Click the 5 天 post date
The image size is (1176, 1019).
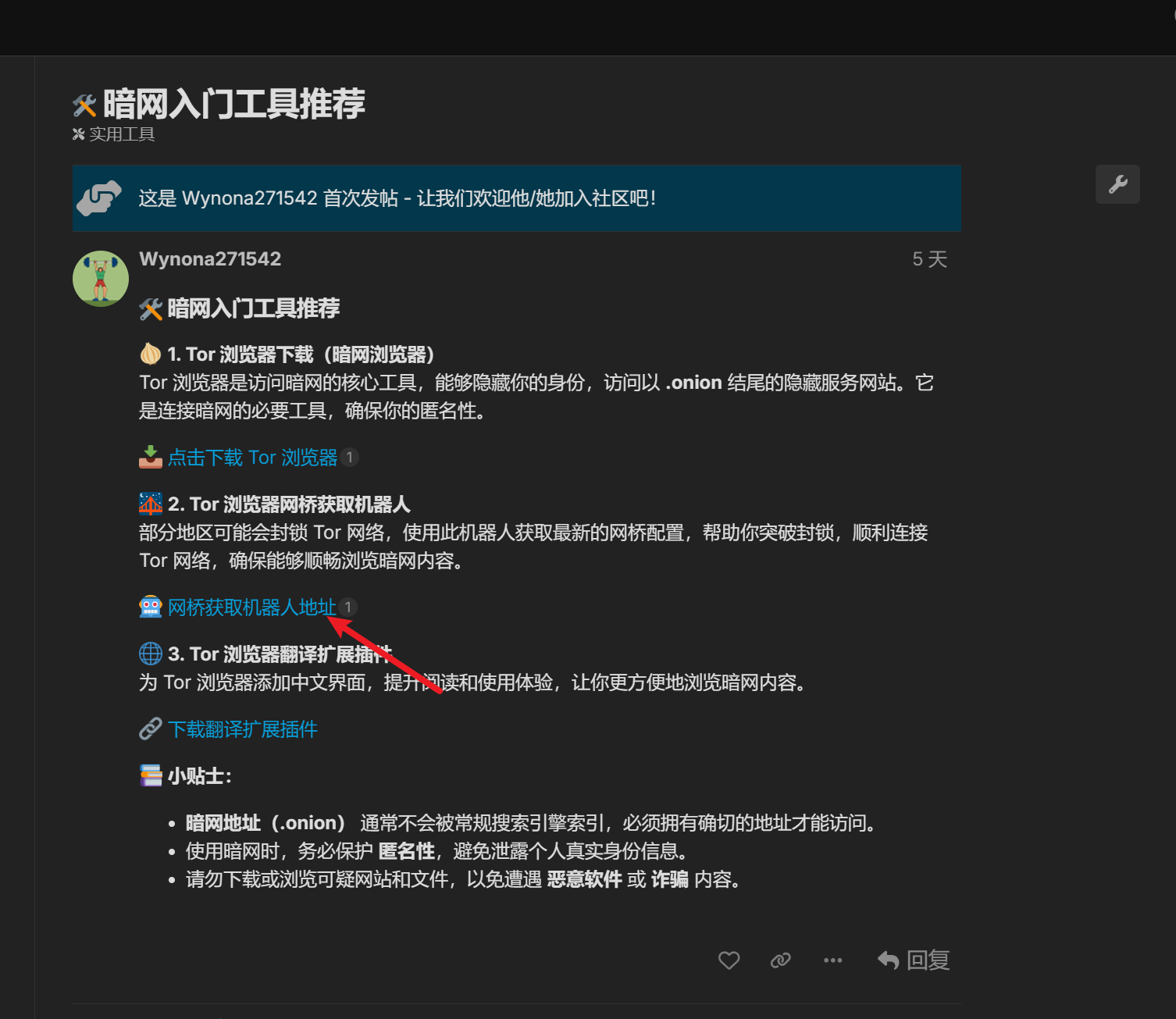tap(929, 259)
